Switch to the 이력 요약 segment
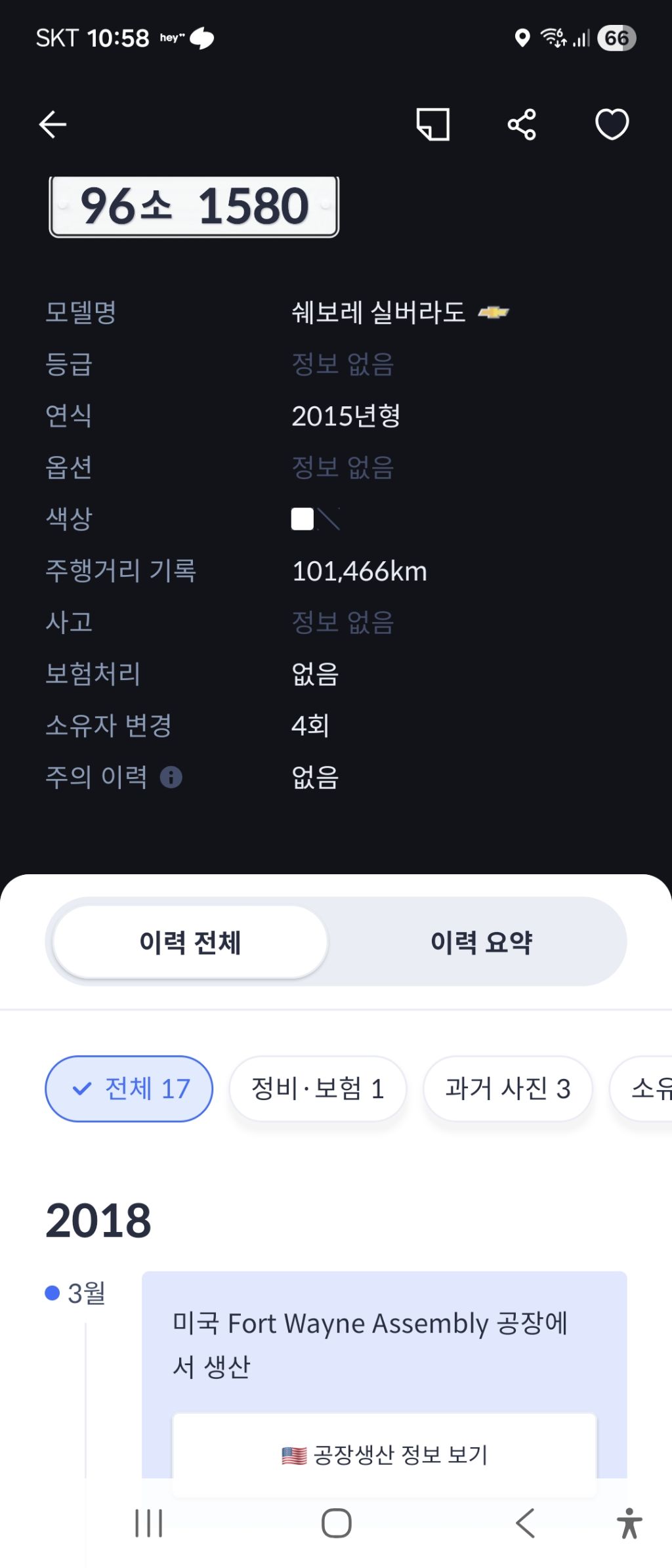Viewport: 672px width, 1568px height. (481, 943)
